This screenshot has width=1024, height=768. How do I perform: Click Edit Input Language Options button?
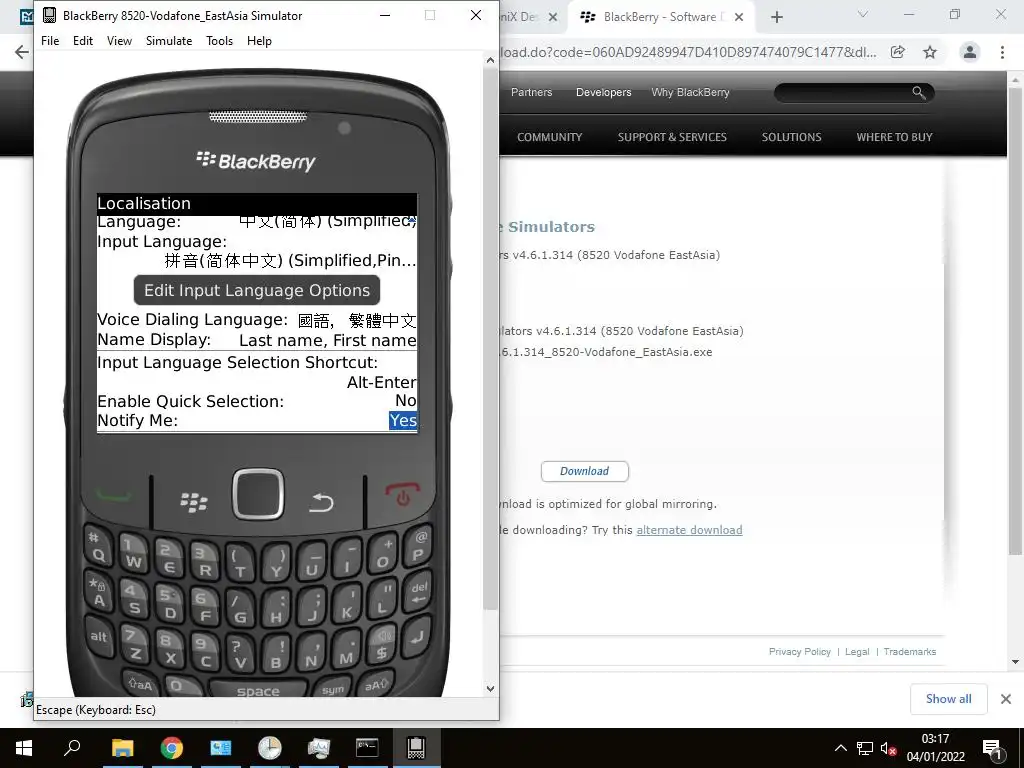257,291
